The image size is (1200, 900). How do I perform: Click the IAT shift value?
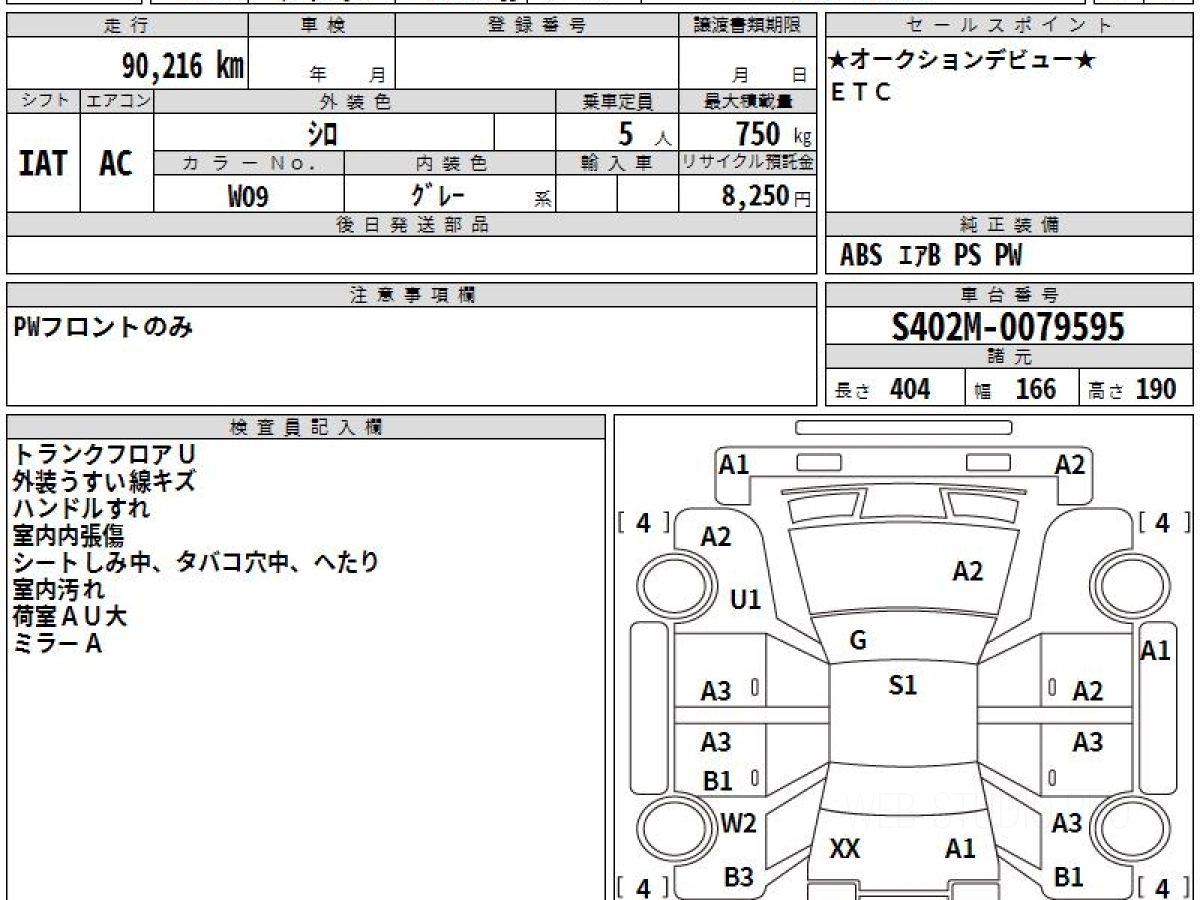coord(43,163)
